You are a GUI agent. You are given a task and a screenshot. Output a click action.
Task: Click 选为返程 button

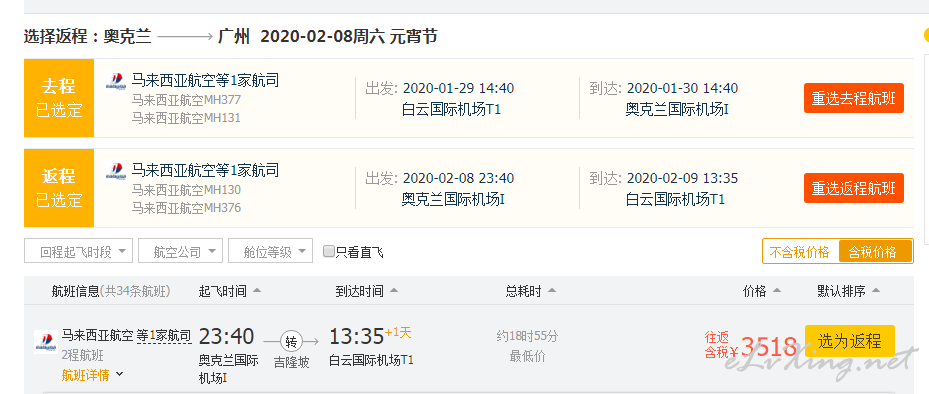point(850,341)
